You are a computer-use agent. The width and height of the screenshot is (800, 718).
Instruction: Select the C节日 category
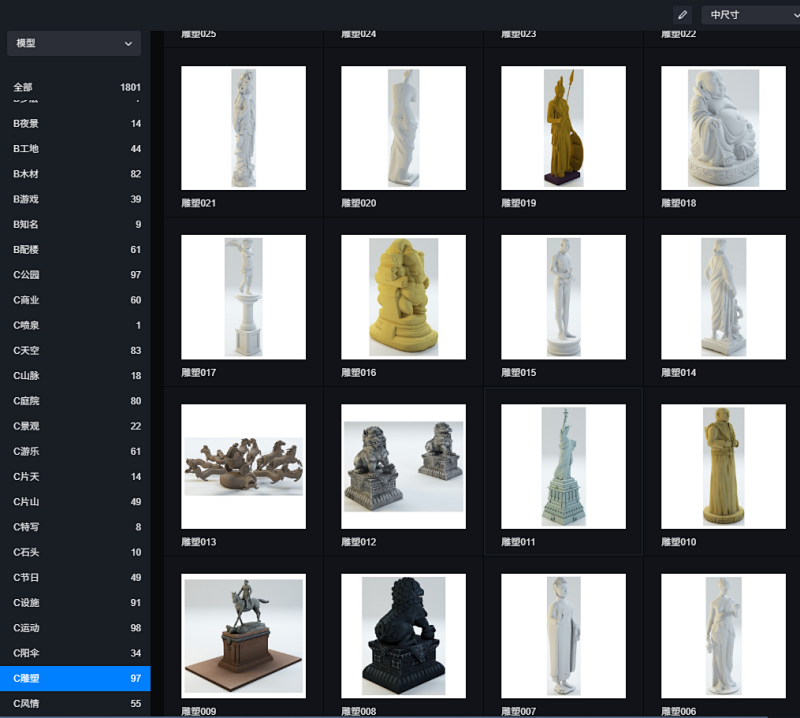[x=76, y=577]
